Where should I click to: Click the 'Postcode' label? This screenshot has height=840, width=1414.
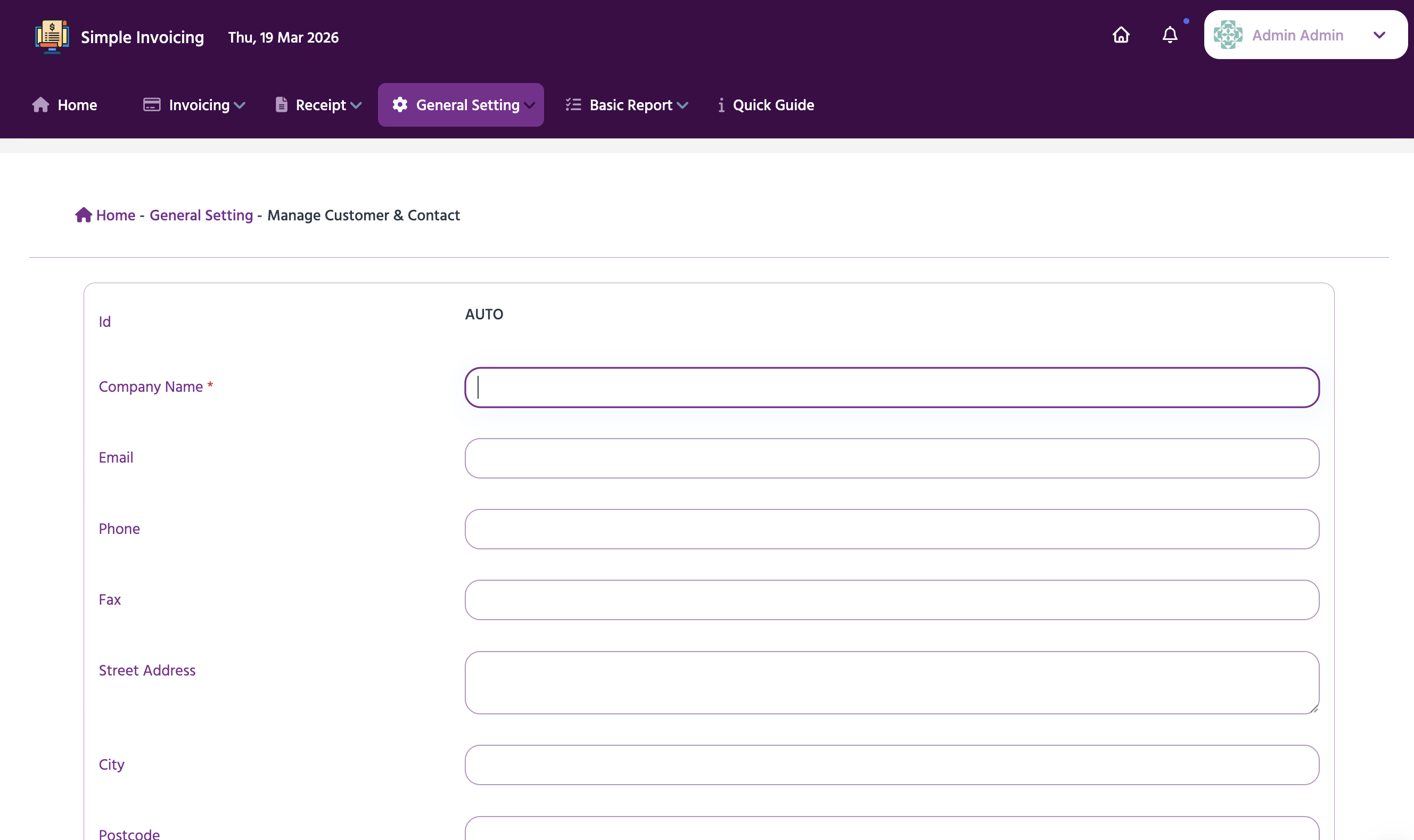coord(129,834)
